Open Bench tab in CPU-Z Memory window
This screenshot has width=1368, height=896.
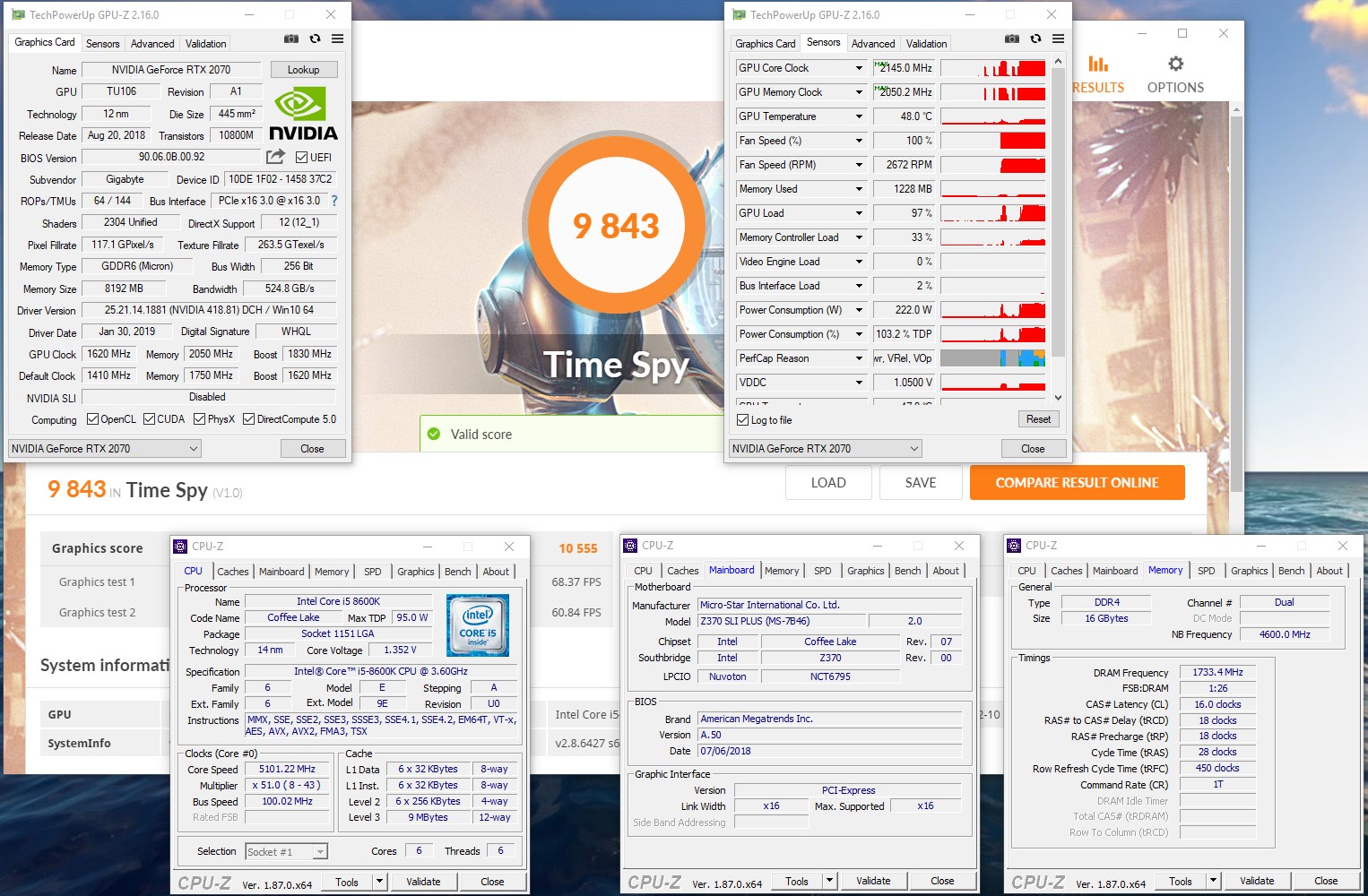1291,571
